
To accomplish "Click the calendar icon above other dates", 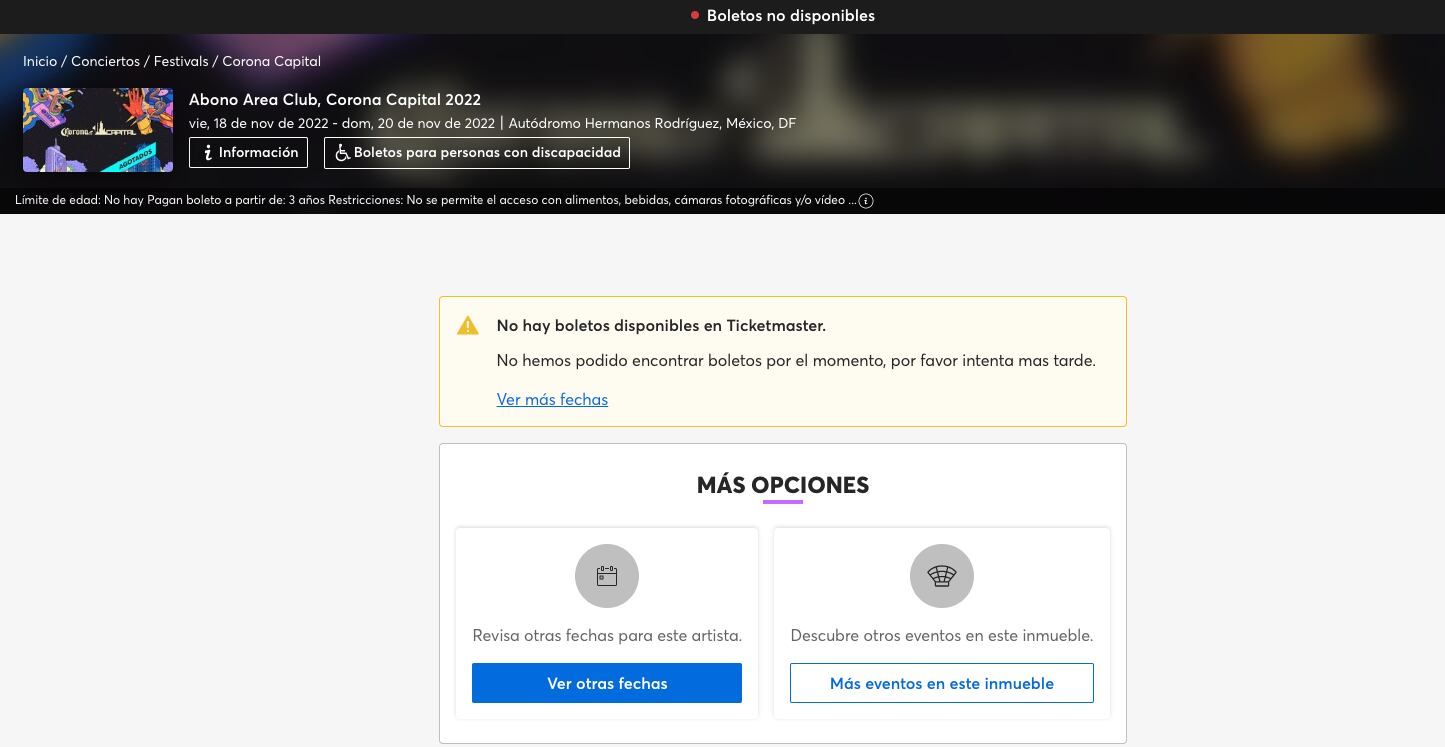I will (x=607, y=576).
